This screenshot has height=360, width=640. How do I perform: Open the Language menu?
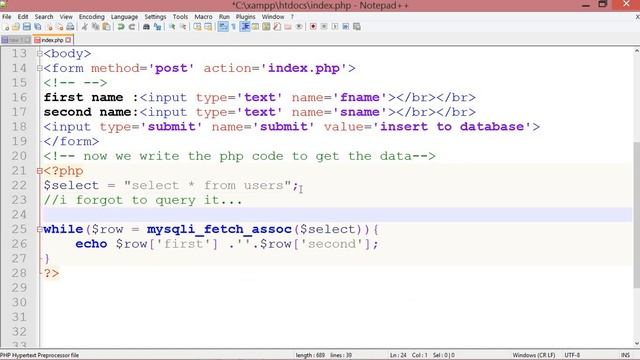(x=124, y=17)
